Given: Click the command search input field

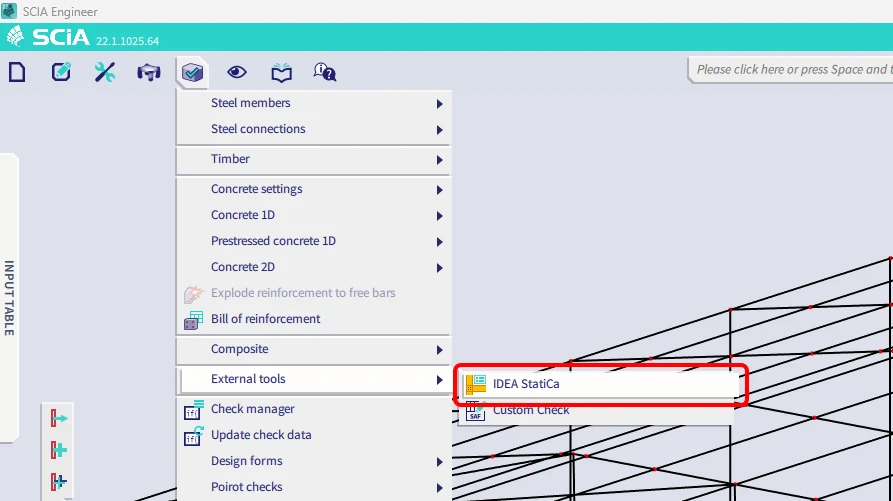Looking at the screenshot, I should [792, 69].
